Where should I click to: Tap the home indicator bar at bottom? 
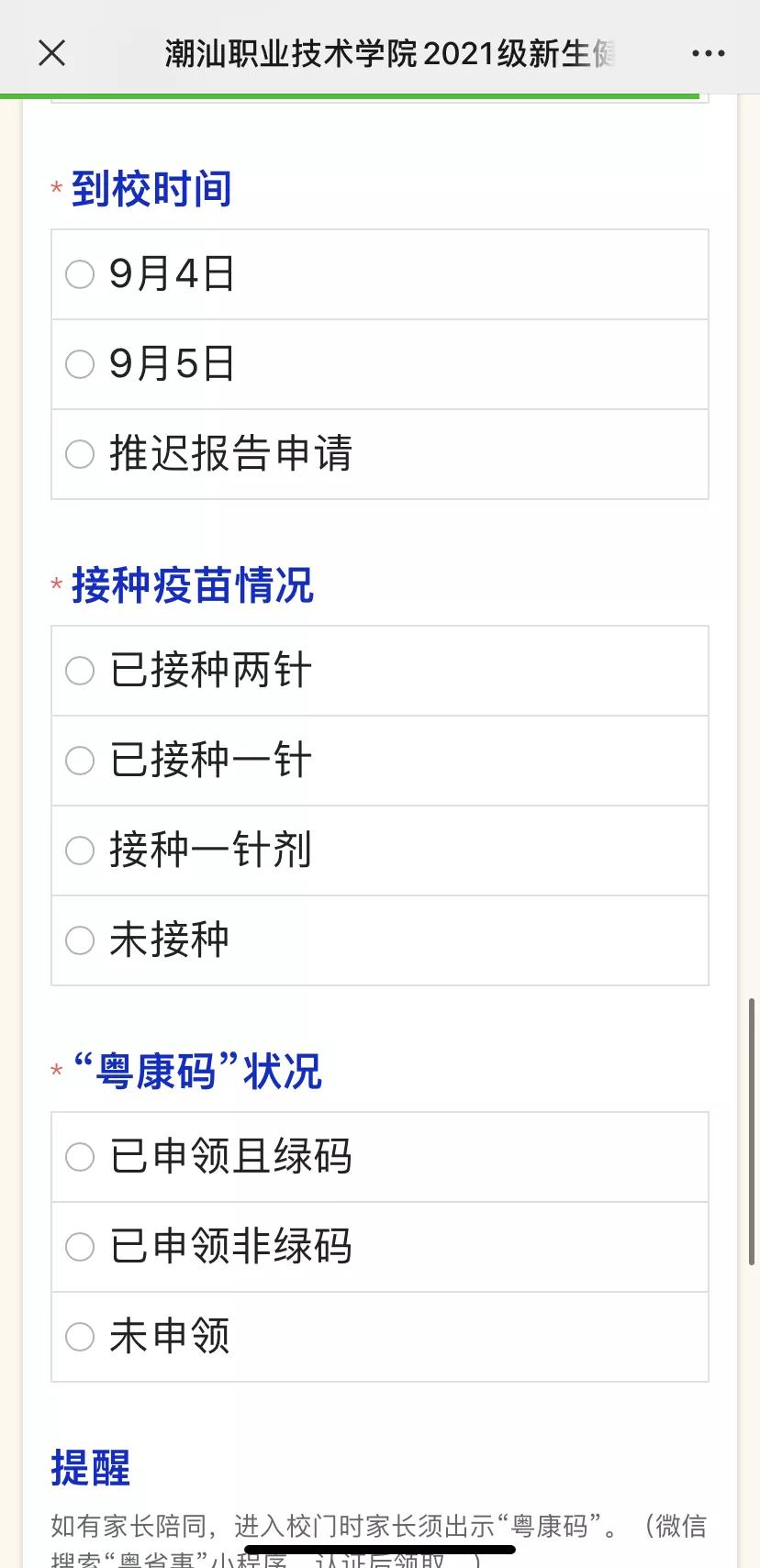click(380, 1550)
